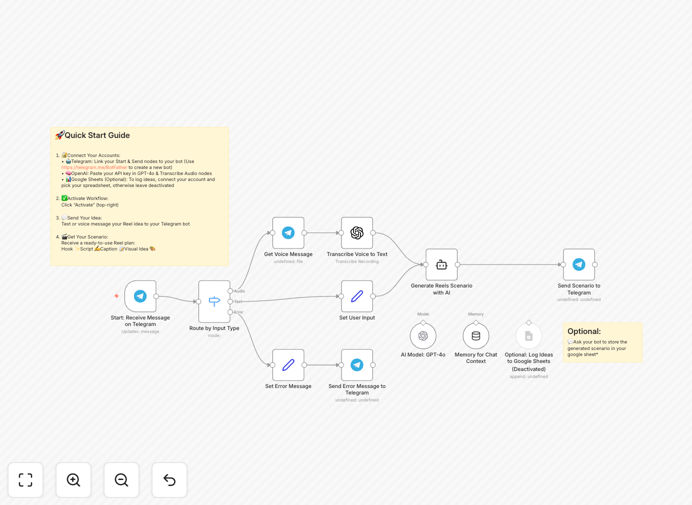Select the Optional: sticky note heading

click(584, 331)
